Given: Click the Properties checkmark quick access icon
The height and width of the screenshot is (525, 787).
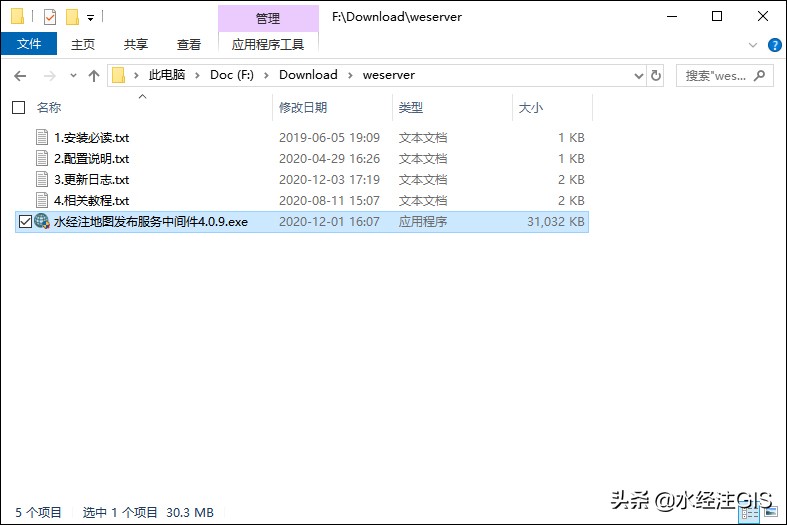Looking at the screenshot, I should [x=50, y=17].
